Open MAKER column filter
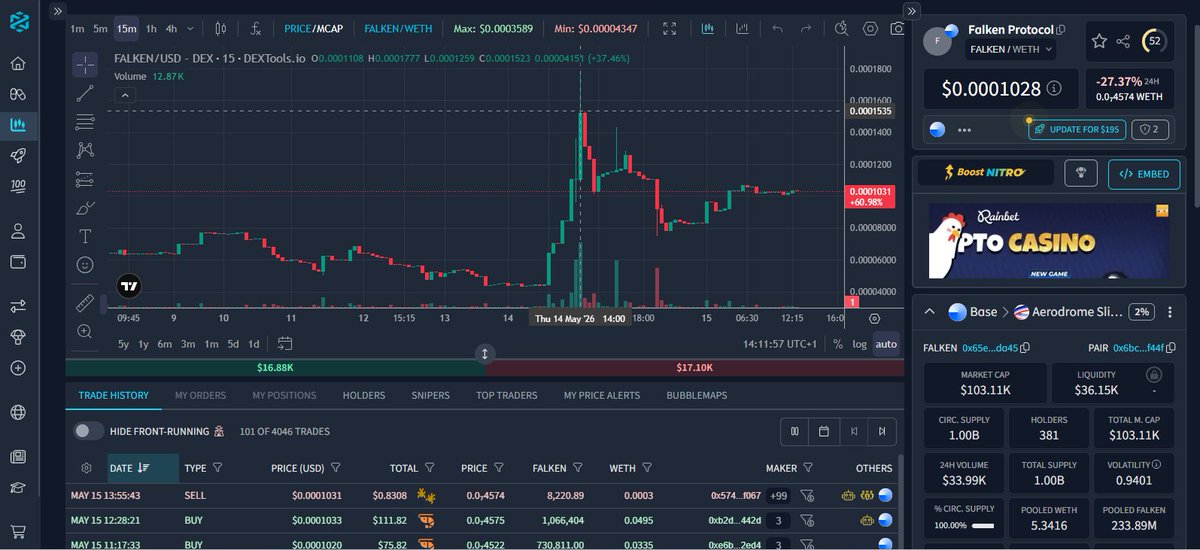The image size is (1200, 550). (808, 467)
